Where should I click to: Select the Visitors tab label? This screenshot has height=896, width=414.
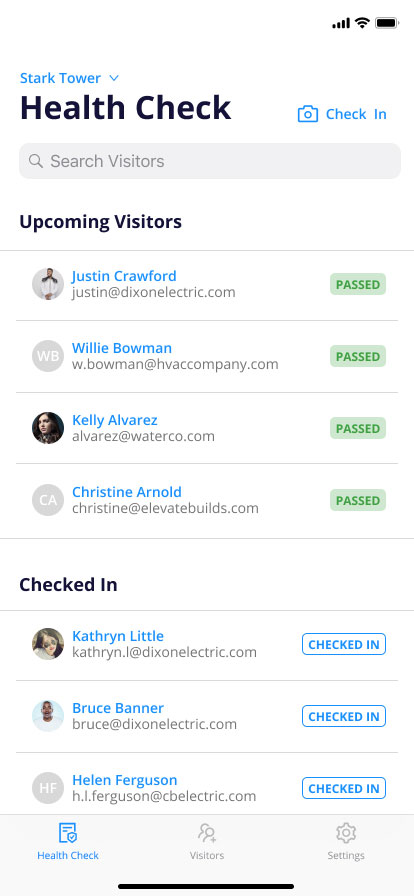[207, 855]
